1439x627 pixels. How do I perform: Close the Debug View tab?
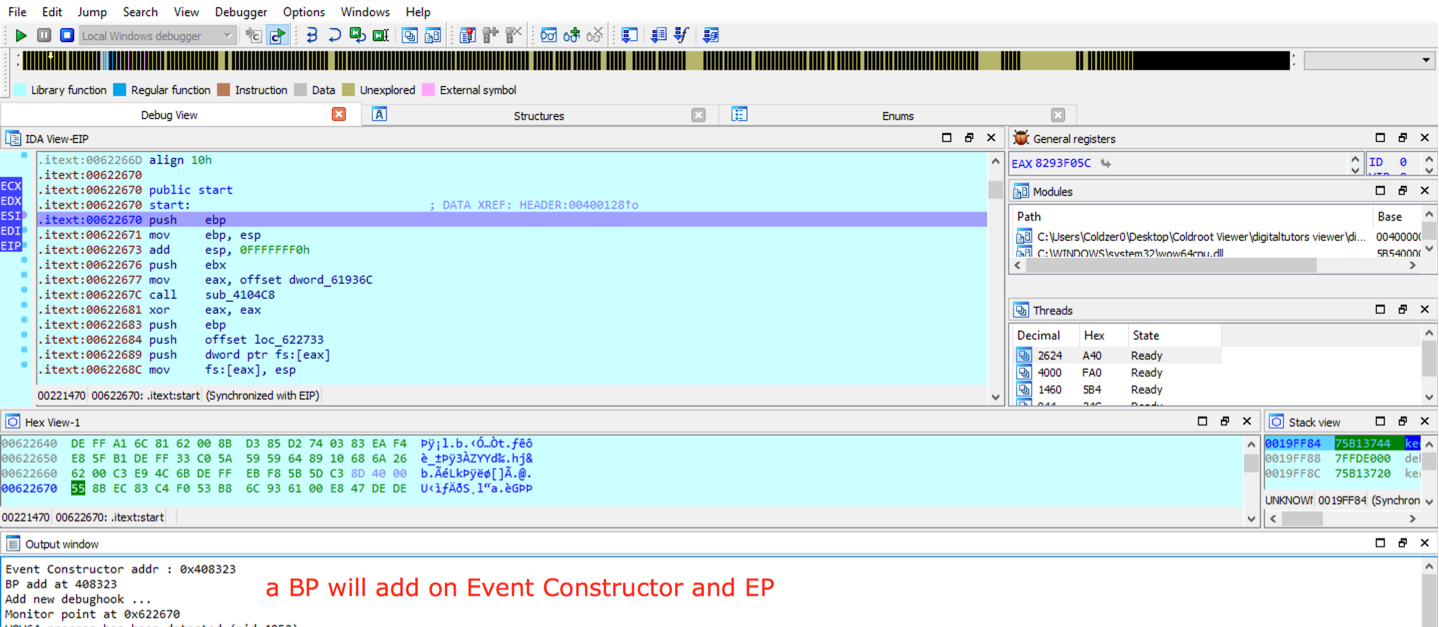pos(339,115)
